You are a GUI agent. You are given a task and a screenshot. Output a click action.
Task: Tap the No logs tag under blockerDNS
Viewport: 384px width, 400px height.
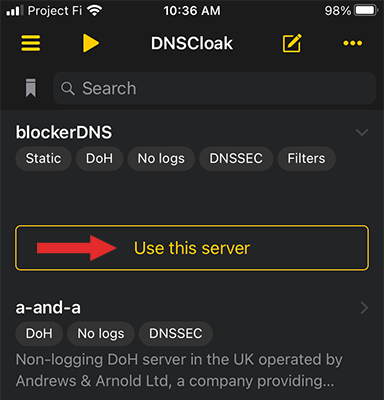(161, 158)
